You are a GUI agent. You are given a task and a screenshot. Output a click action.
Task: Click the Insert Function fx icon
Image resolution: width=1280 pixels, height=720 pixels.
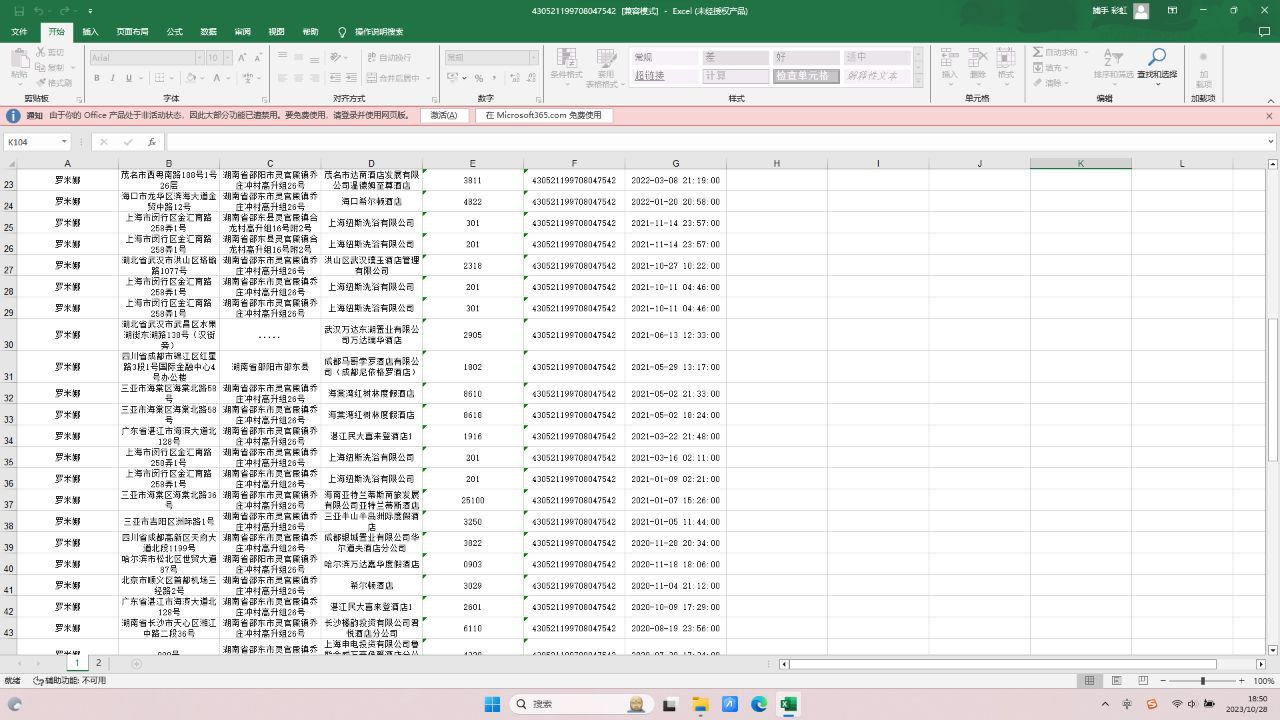click(152, 142)
